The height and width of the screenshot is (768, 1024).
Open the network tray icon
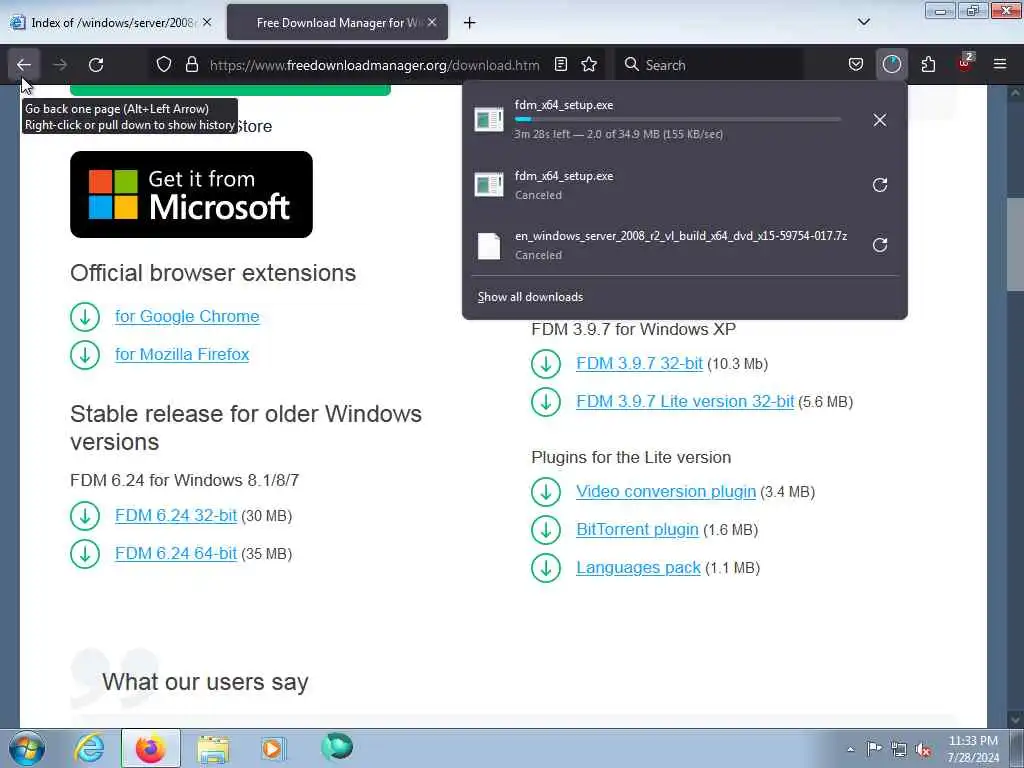coord(899,750)
